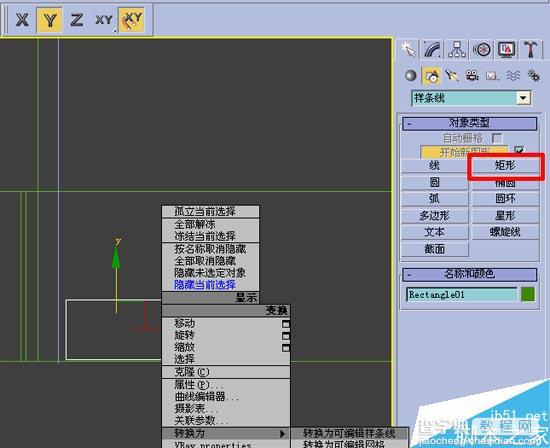Expand the 转换为 submenu arrow
The width and height of the screenshot is (550, 448).
point(282,434)
